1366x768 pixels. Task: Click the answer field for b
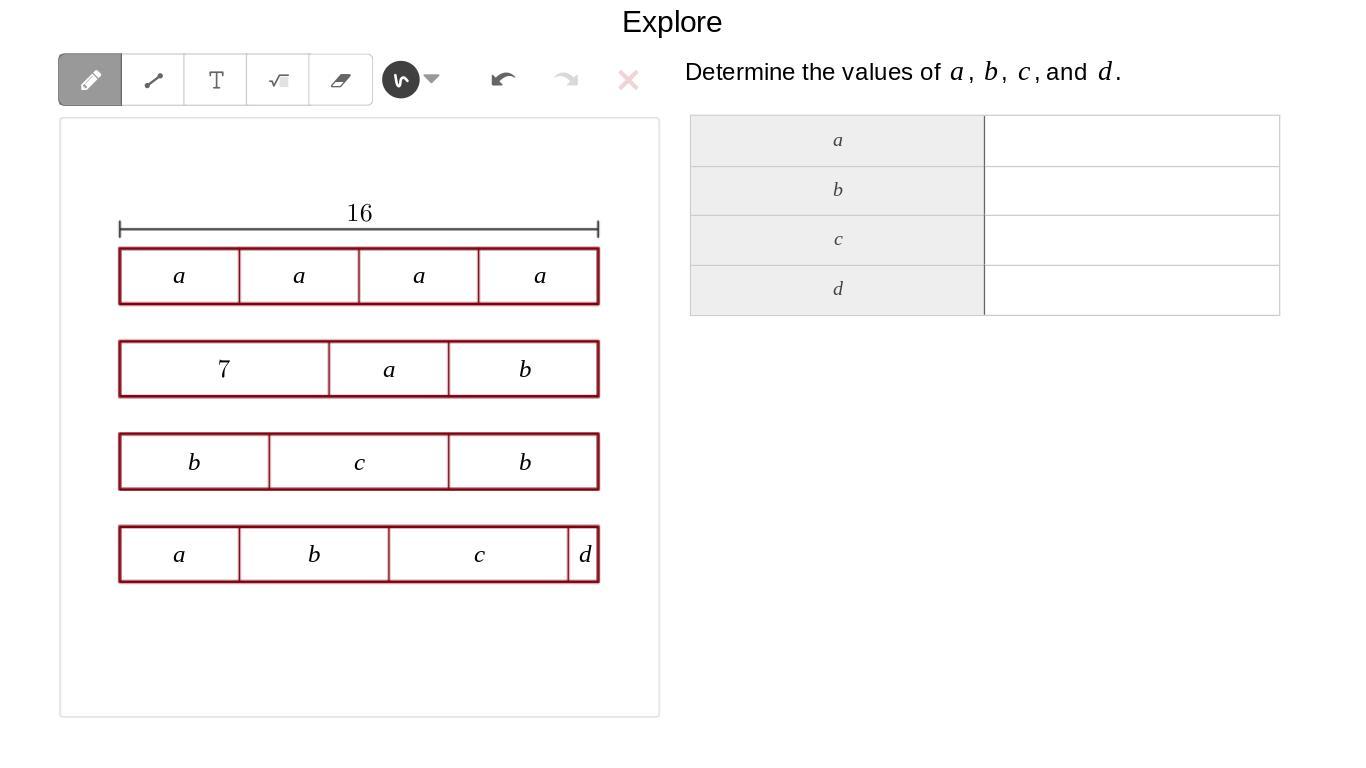click(1131, 191)
